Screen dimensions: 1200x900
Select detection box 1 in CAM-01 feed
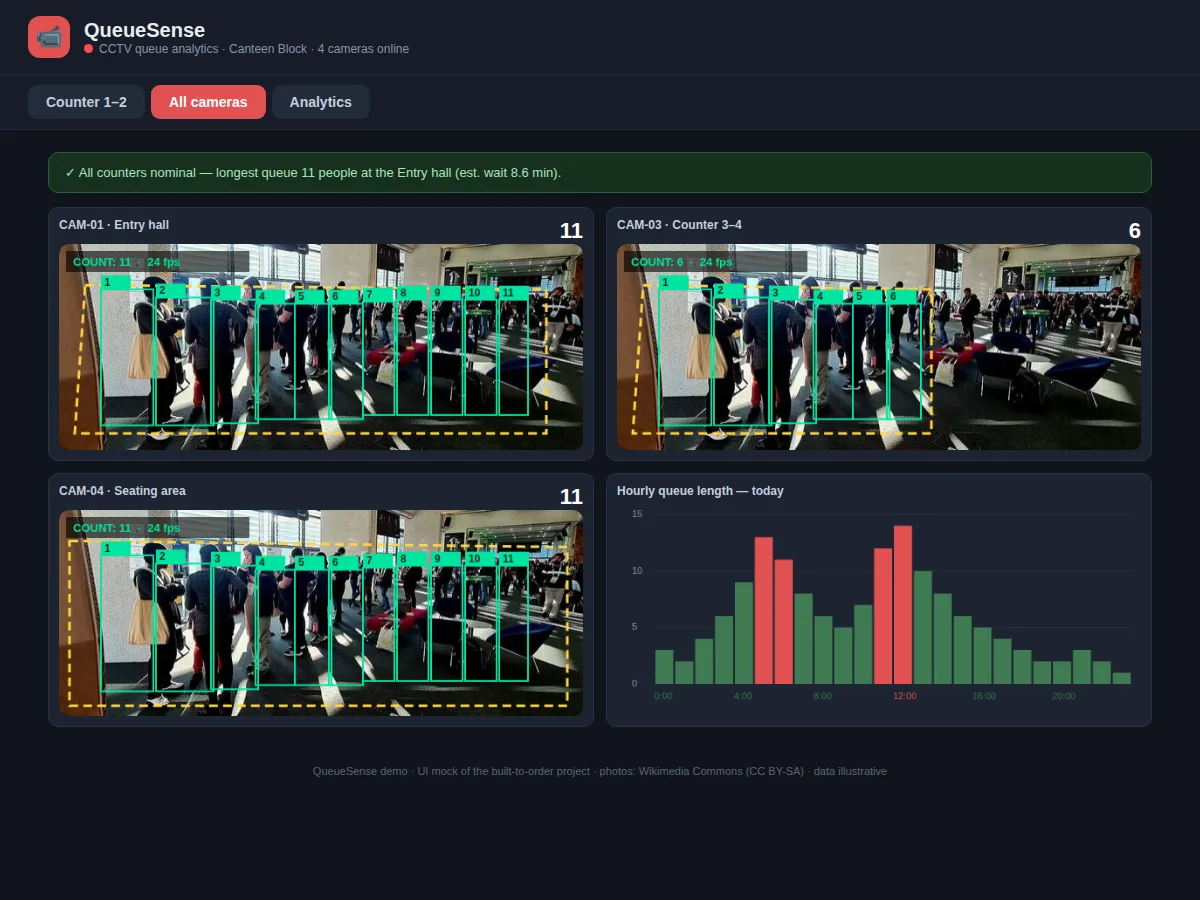point(128,350)
